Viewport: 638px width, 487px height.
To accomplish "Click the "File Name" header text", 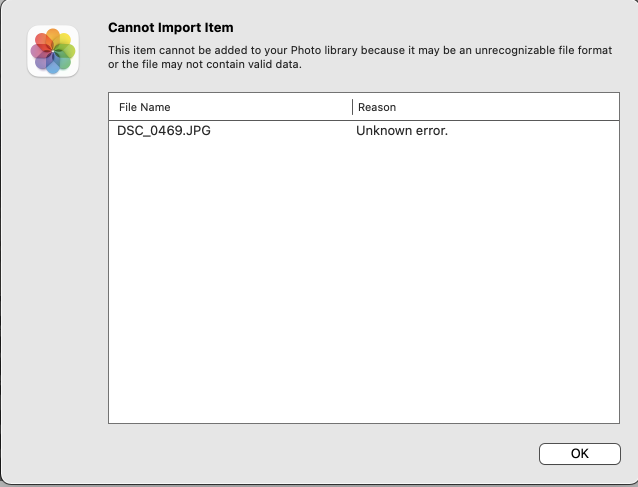I will click(145, 107).
